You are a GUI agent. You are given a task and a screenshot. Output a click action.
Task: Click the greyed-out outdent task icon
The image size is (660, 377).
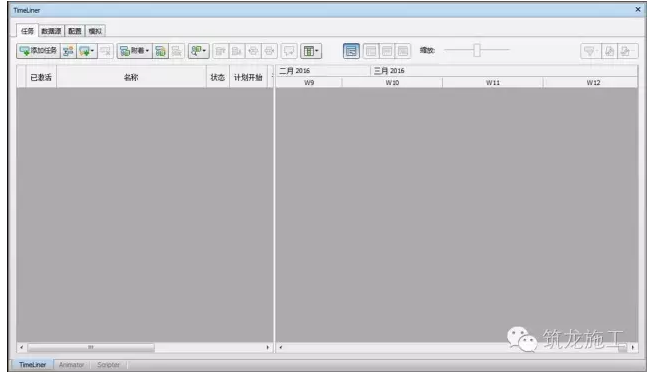pos(269,51)
